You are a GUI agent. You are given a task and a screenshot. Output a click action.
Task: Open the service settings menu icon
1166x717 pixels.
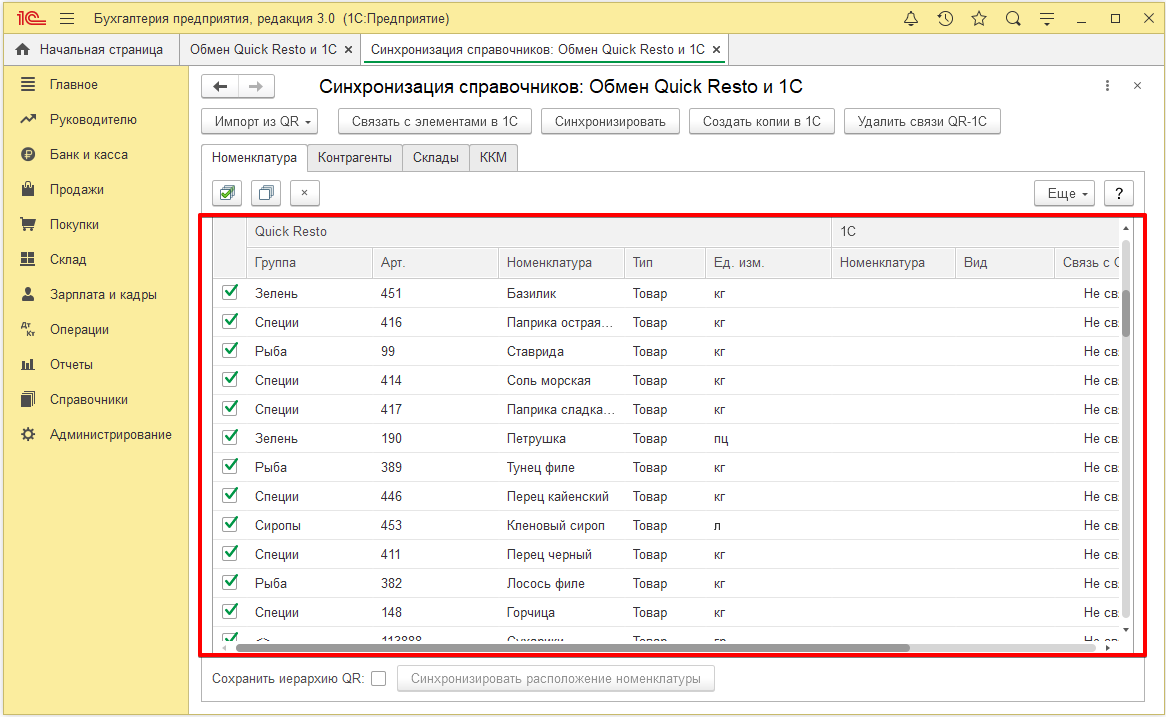[x=1047, y=19]
